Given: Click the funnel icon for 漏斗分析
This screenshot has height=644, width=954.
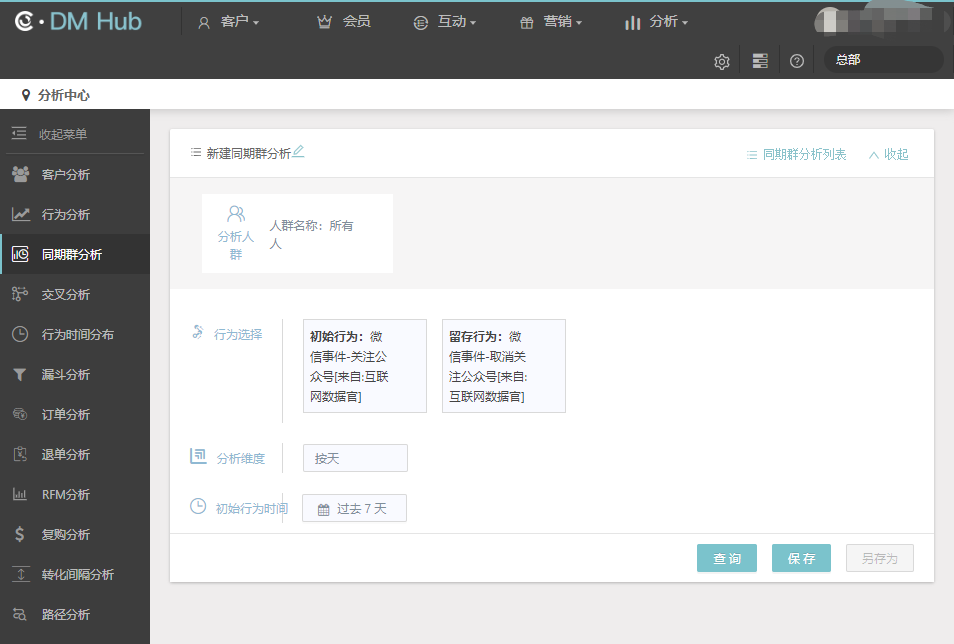Looking at the screenshot, I should pyautogui.click(x=20, y=375).
